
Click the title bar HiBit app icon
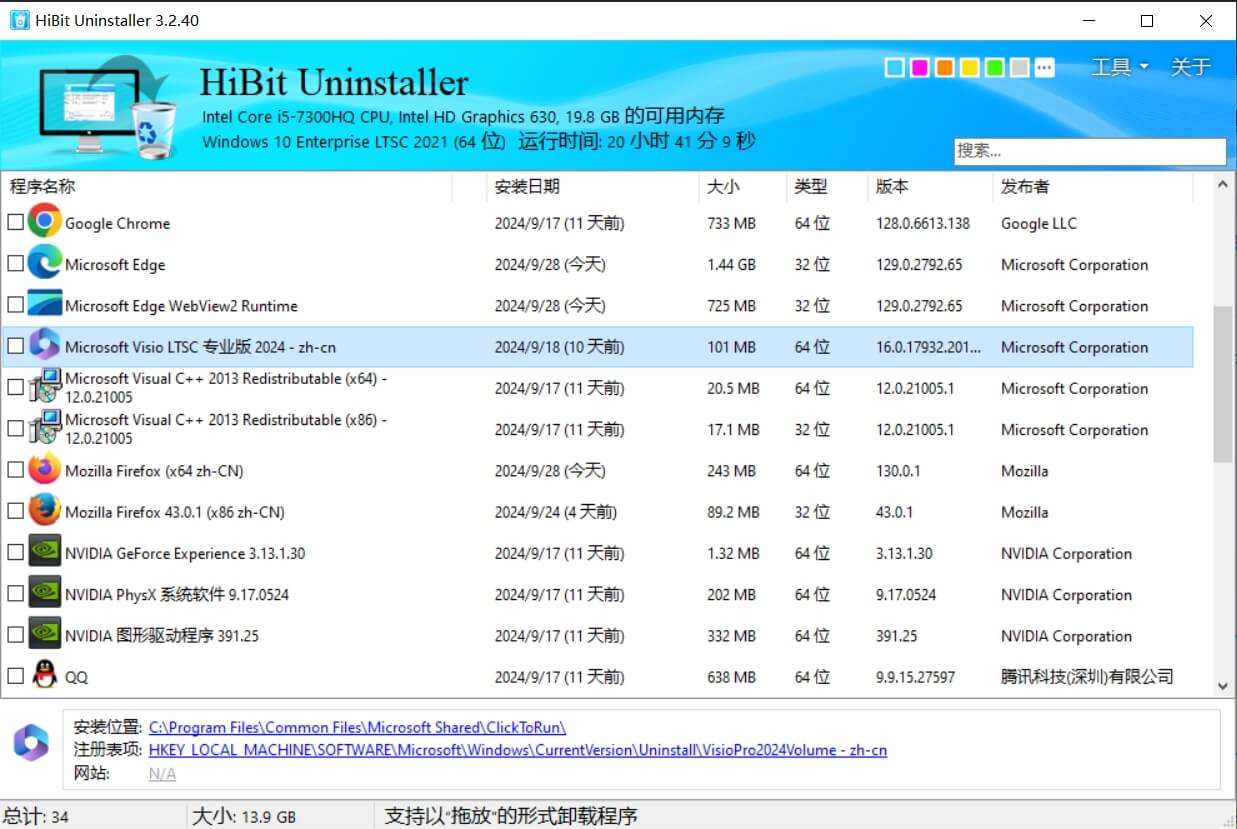tap(20, 20)
